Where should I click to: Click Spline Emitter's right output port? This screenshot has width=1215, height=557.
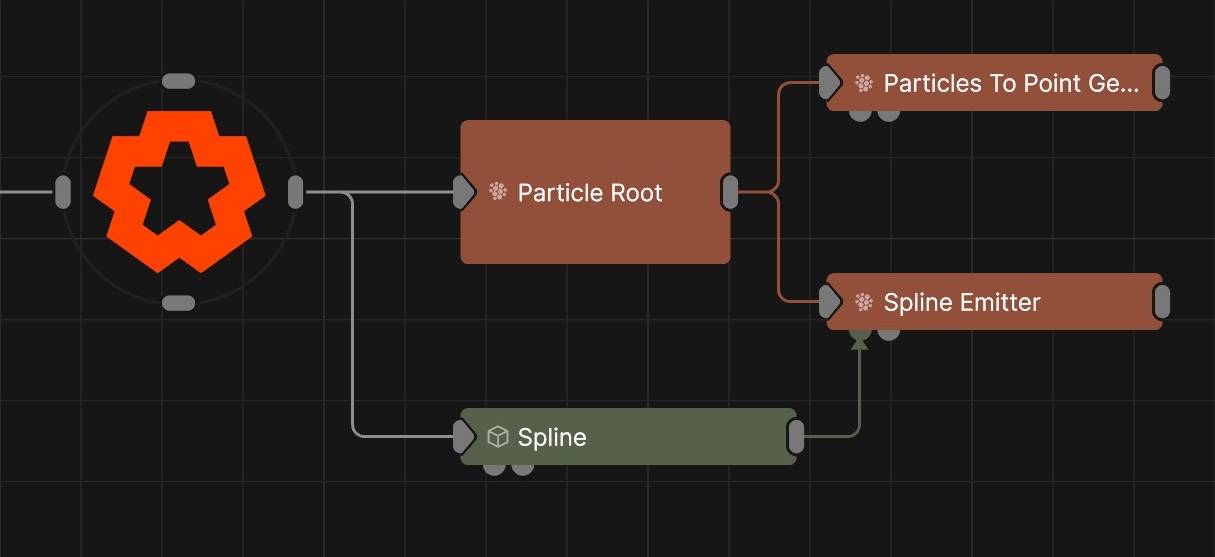click(1162, 302)
